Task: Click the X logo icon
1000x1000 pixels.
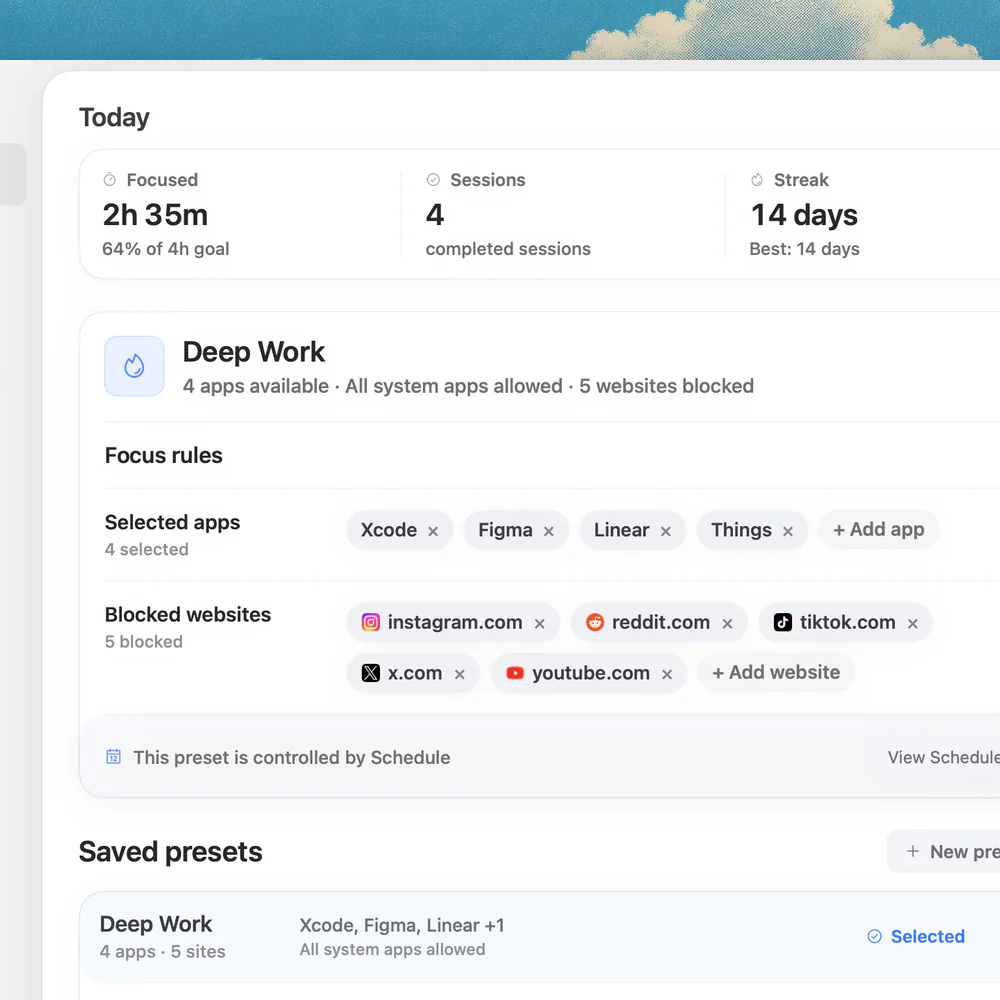Action: 371,673
